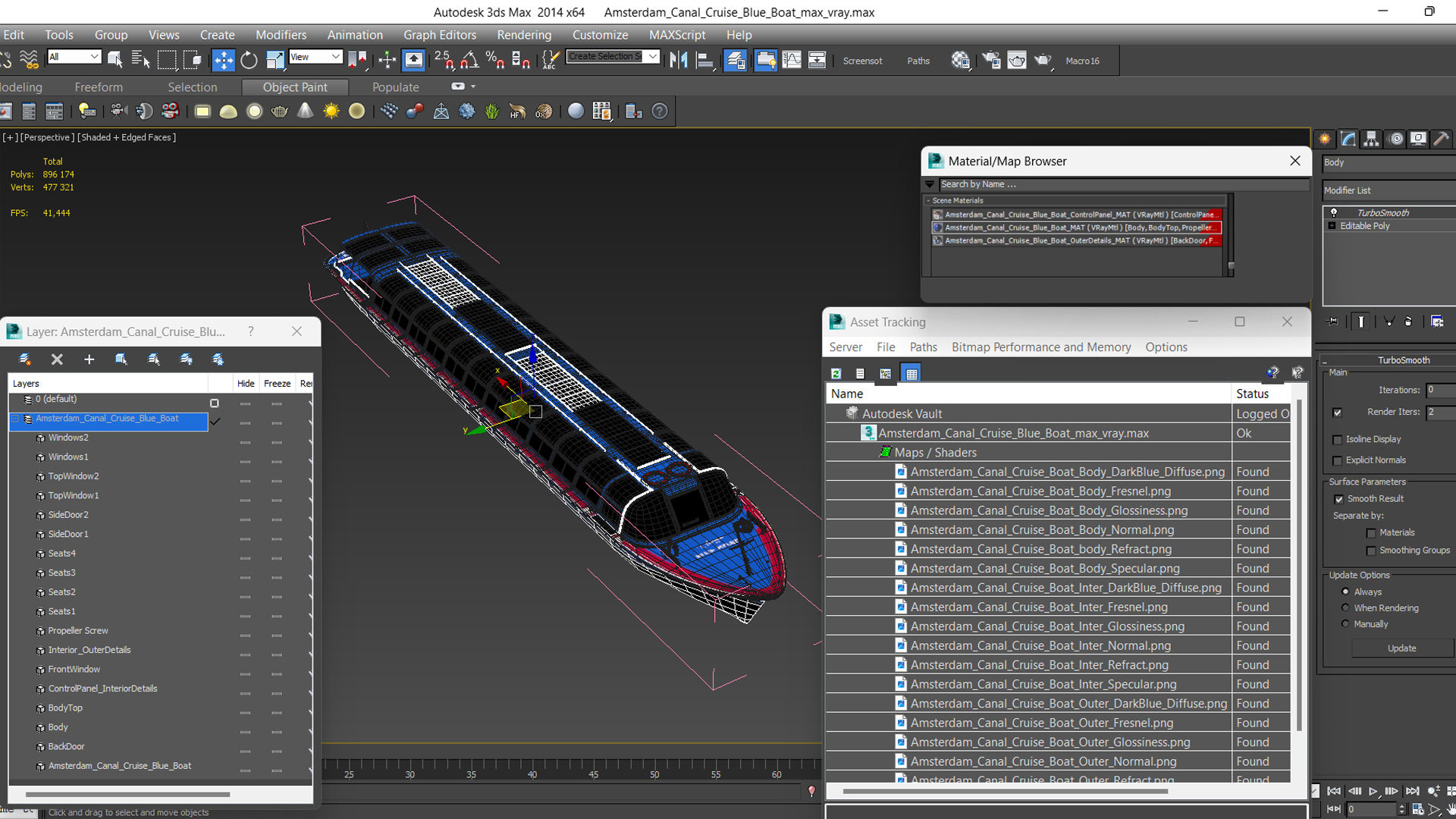The width and height of the screenshot is (1456, 819).
Task: Toggle Smooth Result checkbox
Action: click(1339, 499)
